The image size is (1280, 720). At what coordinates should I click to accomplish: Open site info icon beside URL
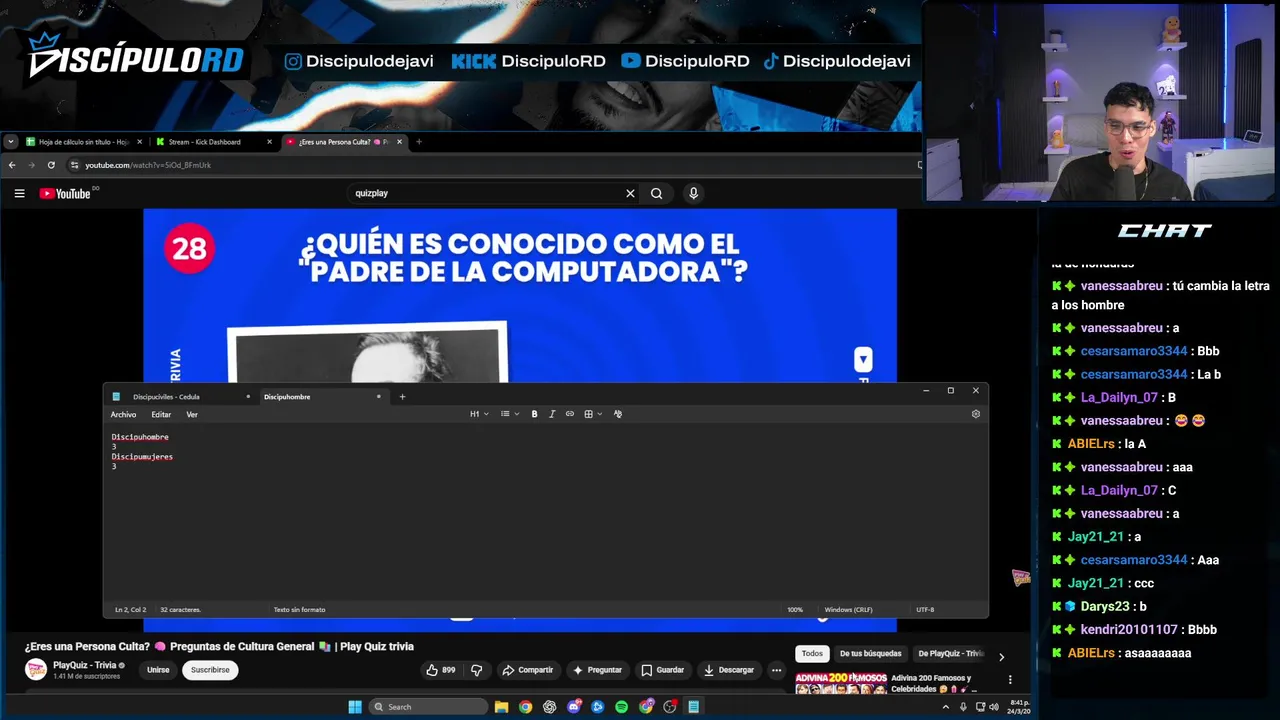(74, 165)
